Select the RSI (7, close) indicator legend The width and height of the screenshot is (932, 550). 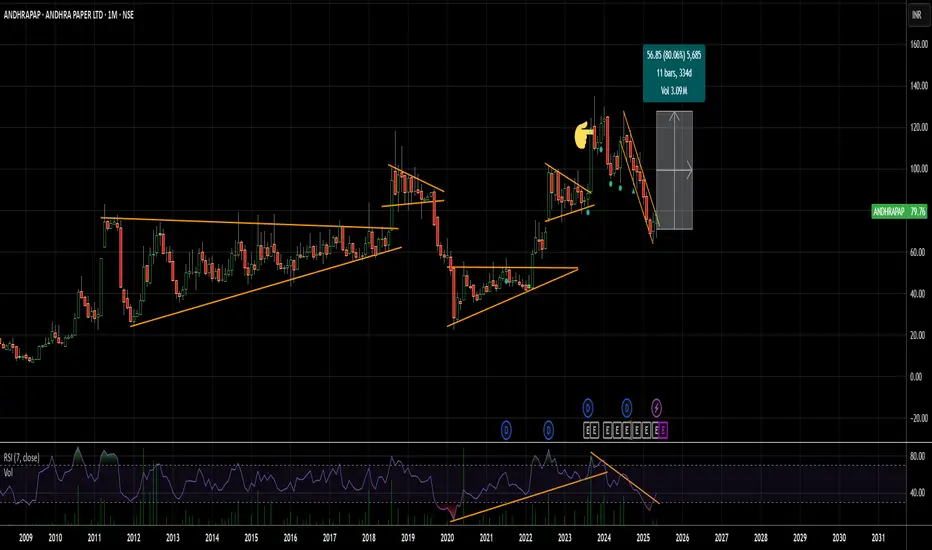[x=21, y=458]
